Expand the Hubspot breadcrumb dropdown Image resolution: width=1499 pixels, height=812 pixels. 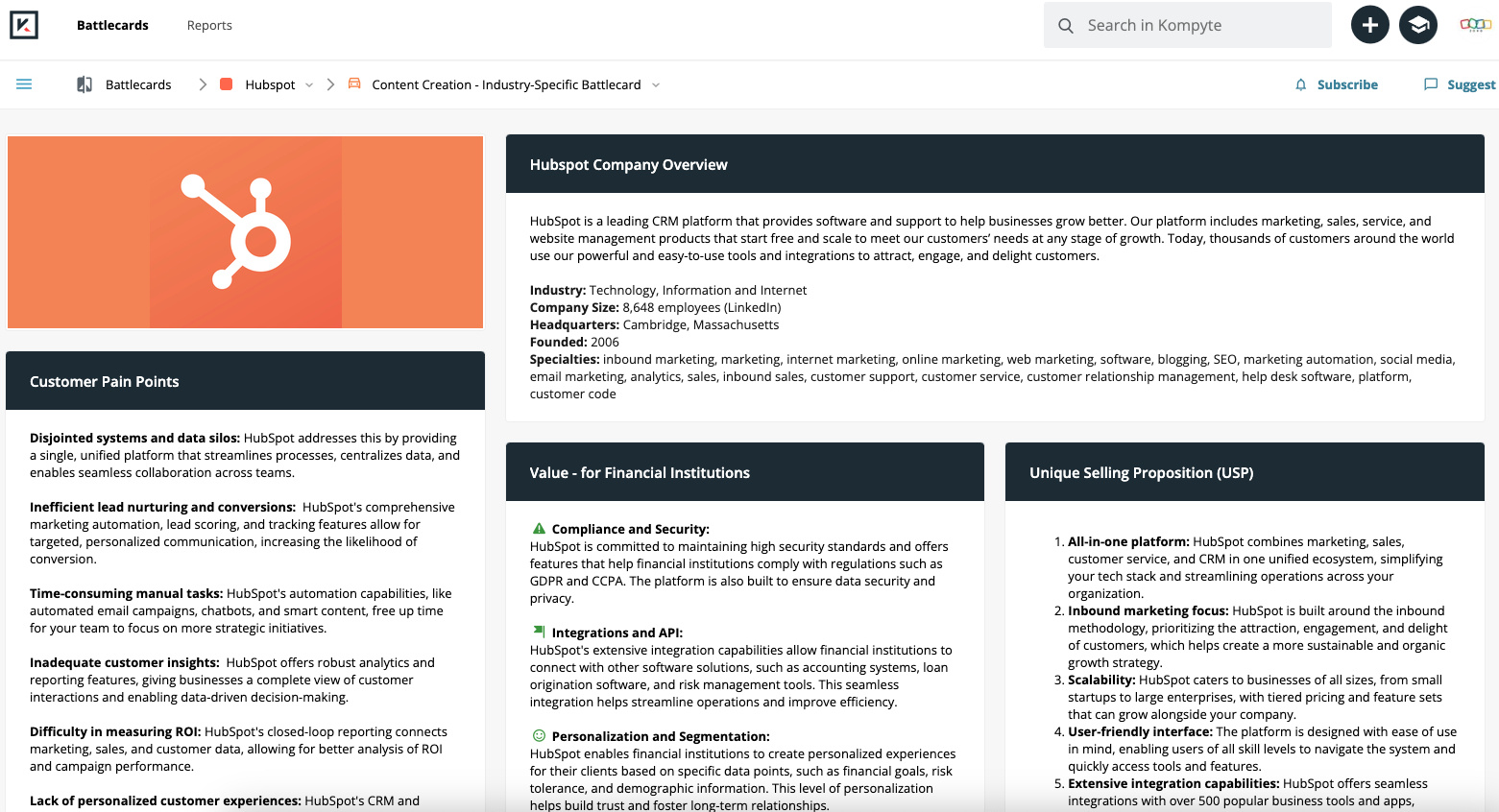(x=309, y=84)
